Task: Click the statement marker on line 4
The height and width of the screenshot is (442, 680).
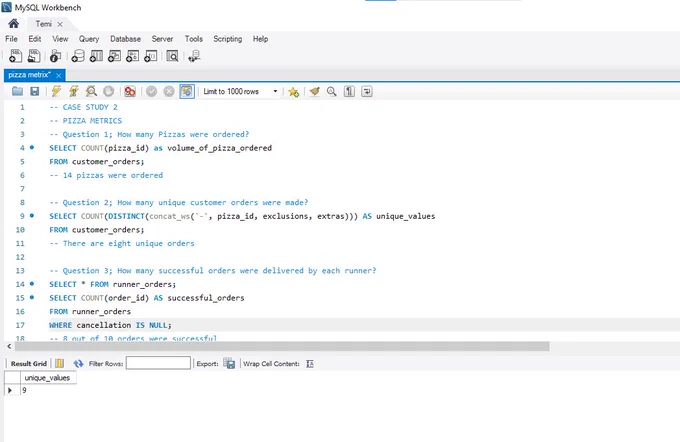Action: click(32, 147)
